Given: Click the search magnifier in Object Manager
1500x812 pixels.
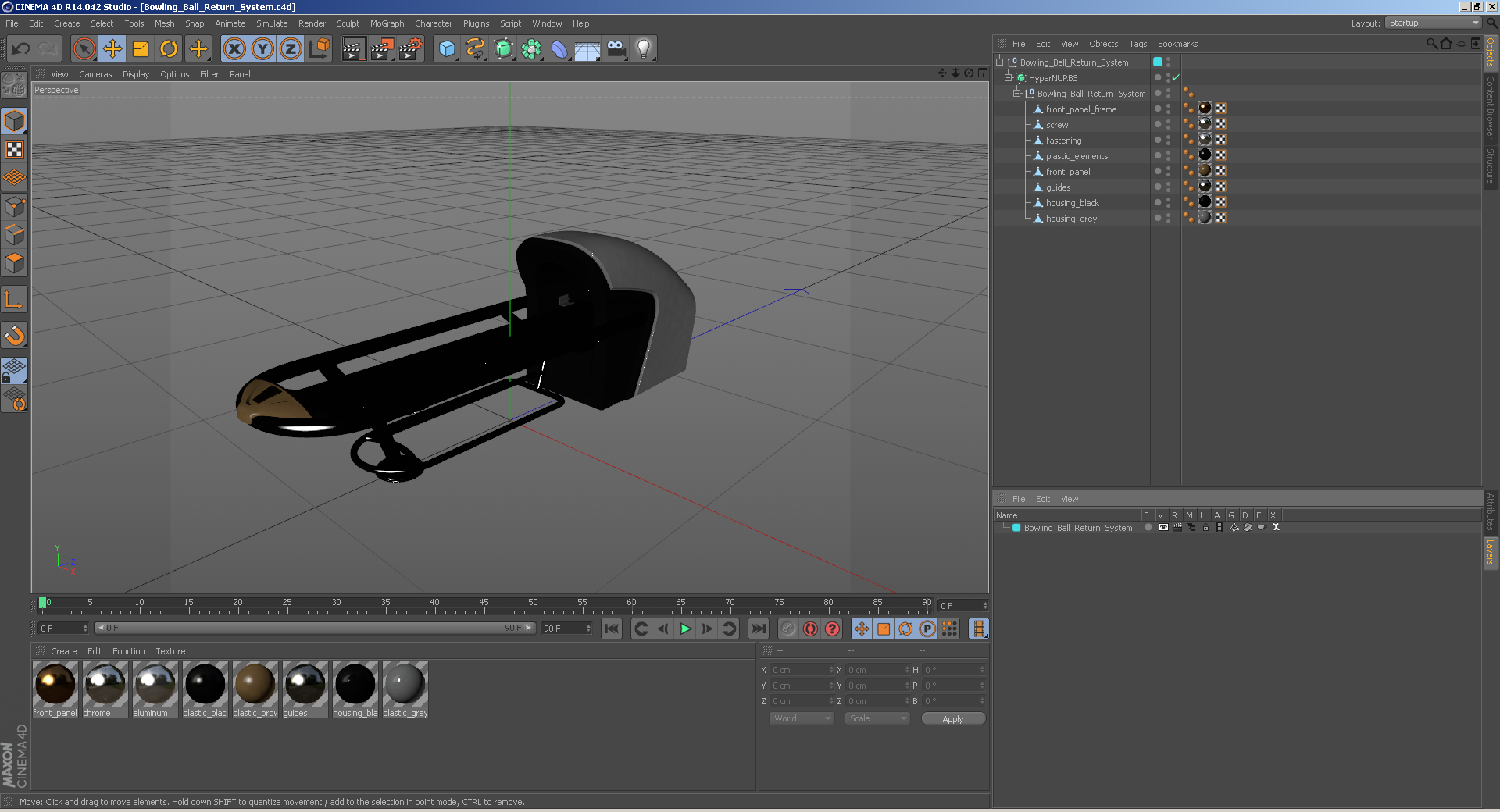Looking at the screenshot, I should tap(1431, 44).
